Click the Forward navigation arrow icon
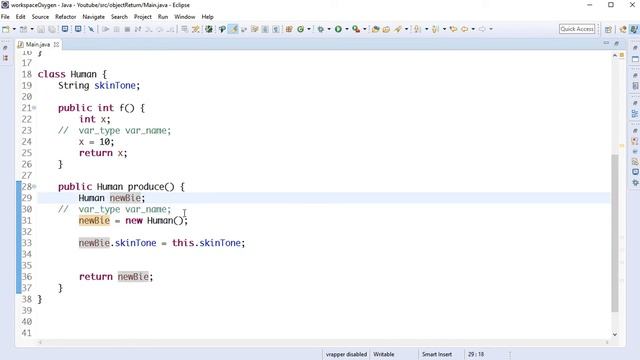 click(482, 29)
